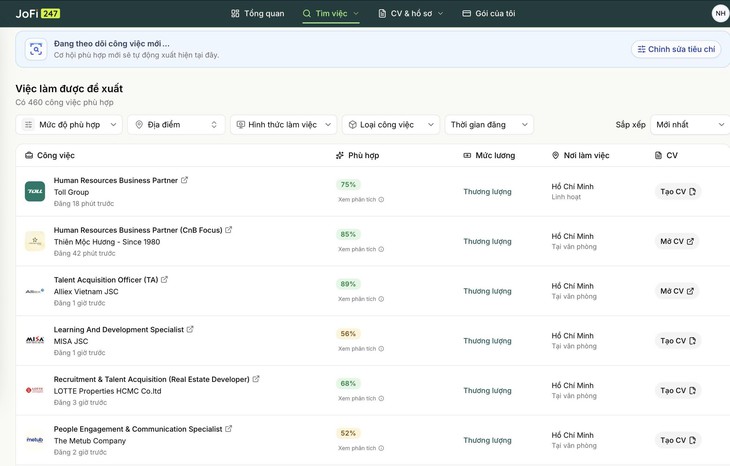Image resolution: width=730 pixels, height=466 pixels.
Task: Click Xem phân tích for 68% match
Action: [361, 398]
